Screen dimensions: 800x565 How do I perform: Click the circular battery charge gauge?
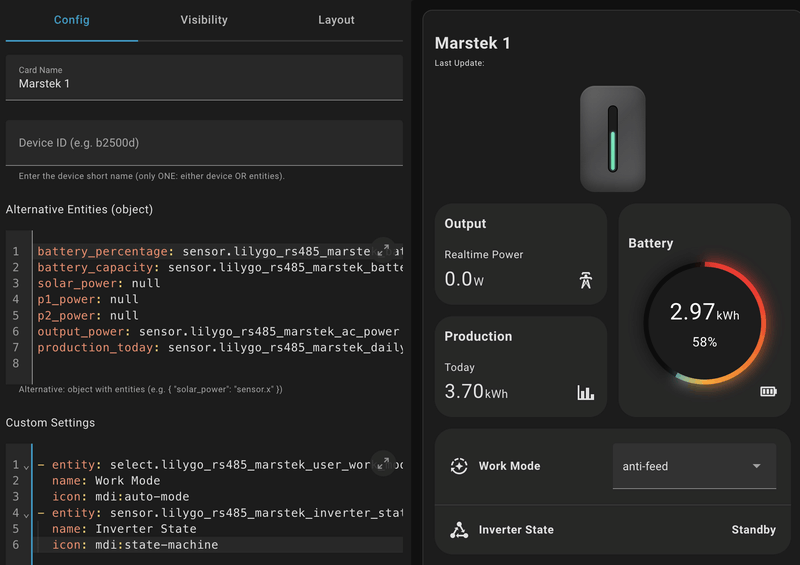click(705, 323)
